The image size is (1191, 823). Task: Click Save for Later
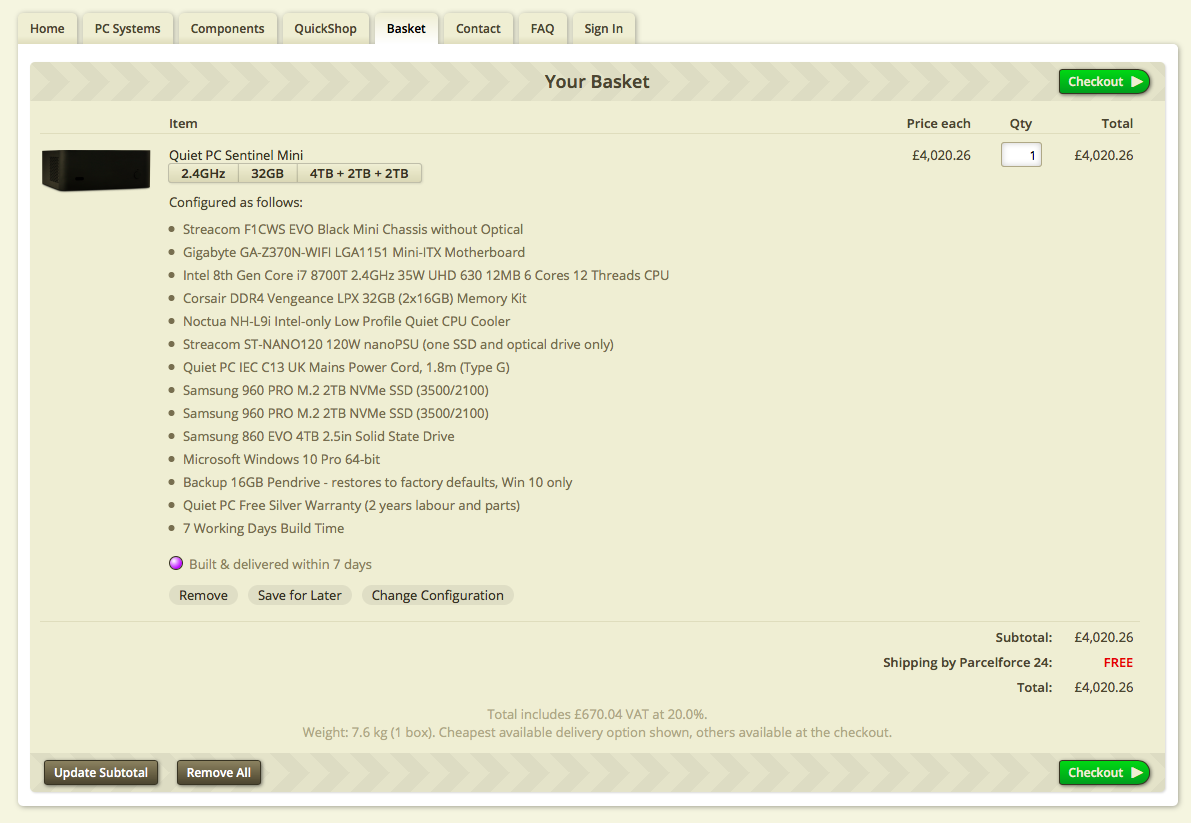click(300, 595)
